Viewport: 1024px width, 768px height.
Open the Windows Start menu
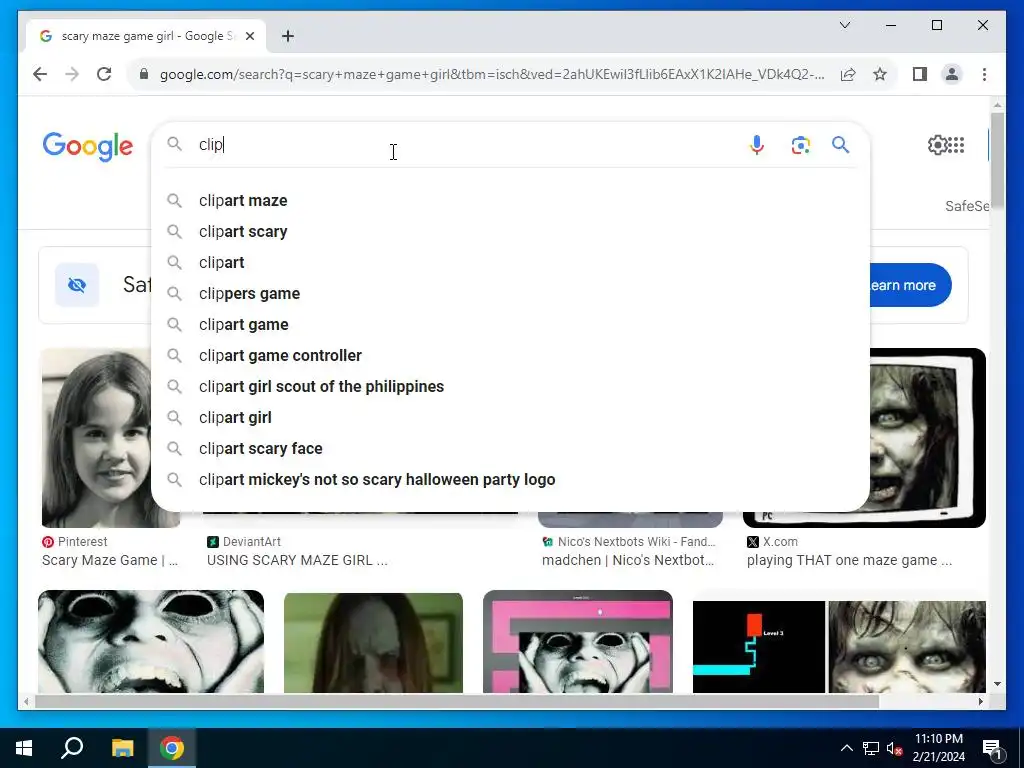pos(24,748)
